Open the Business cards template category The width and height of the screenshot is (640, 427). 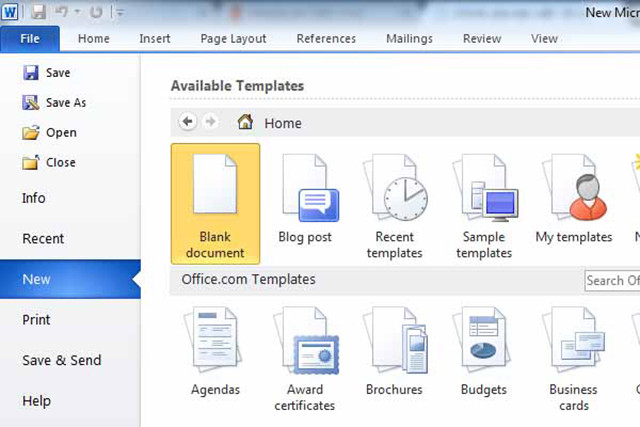click(x=573, y=360)
